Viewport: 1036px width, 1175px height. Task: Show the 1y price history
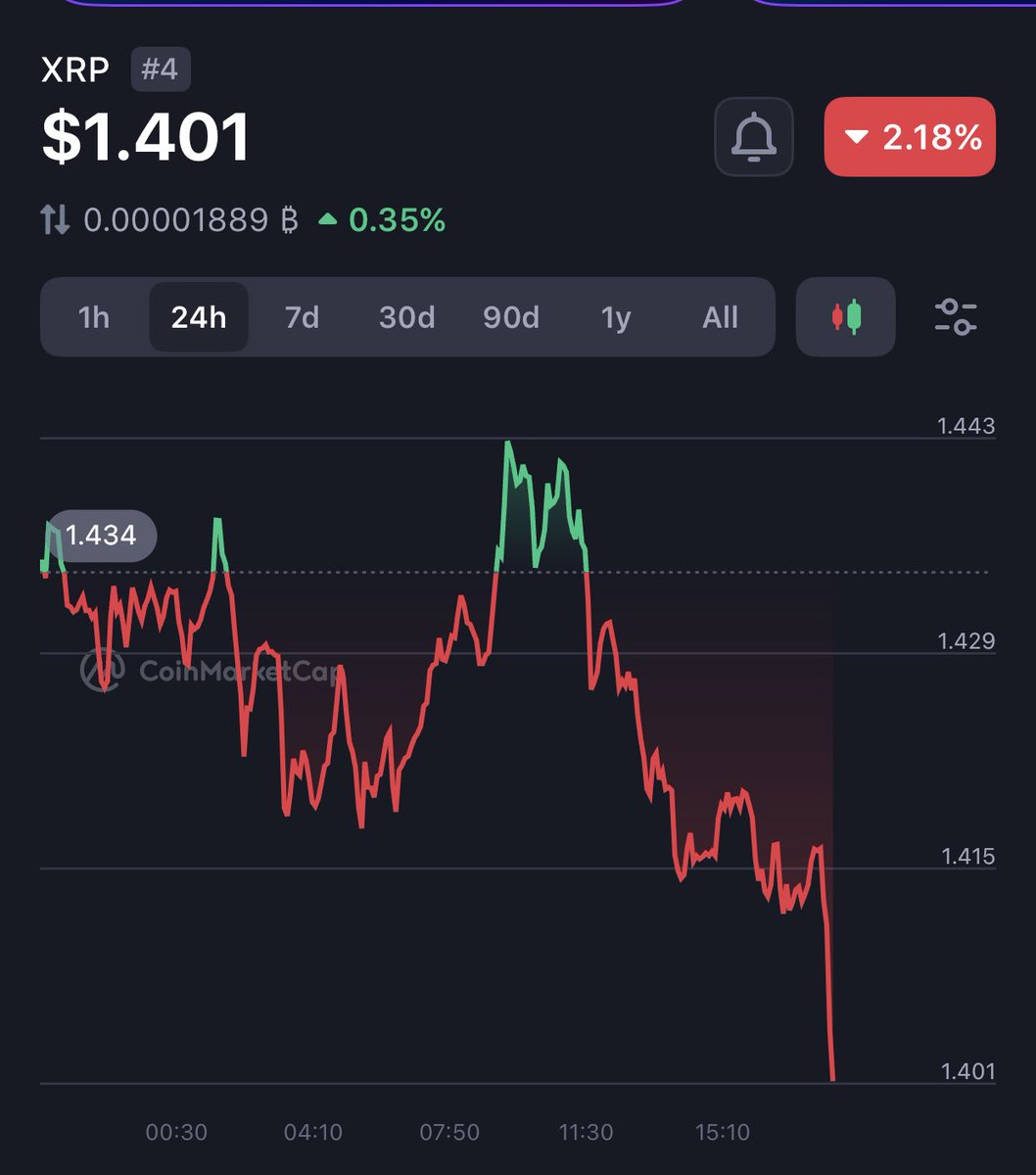[616, 317]
